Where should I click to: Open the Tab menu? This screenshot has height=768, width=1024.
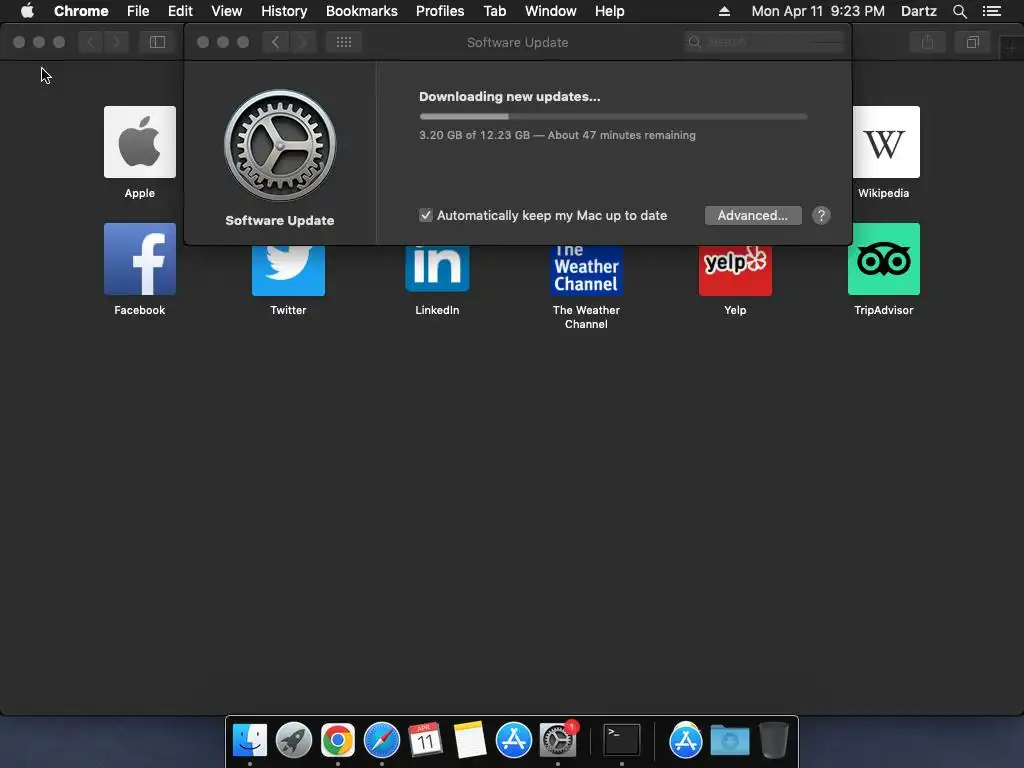pyautogui.click(x=494, y=11)
